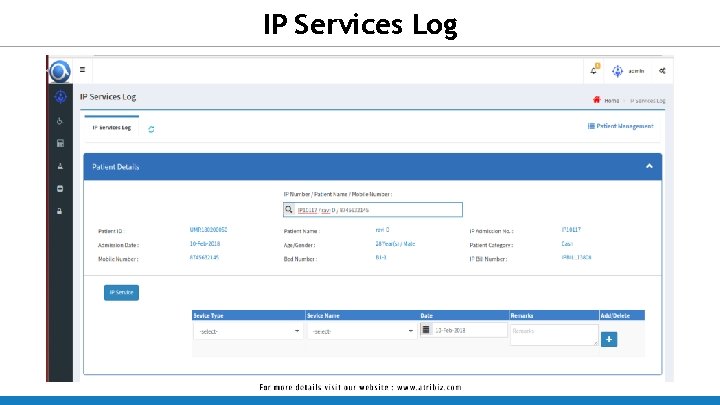The height and width of the screenshot is (405, 720).
Task: Click the Bed Number value
Action: click(x=381, y=258)
